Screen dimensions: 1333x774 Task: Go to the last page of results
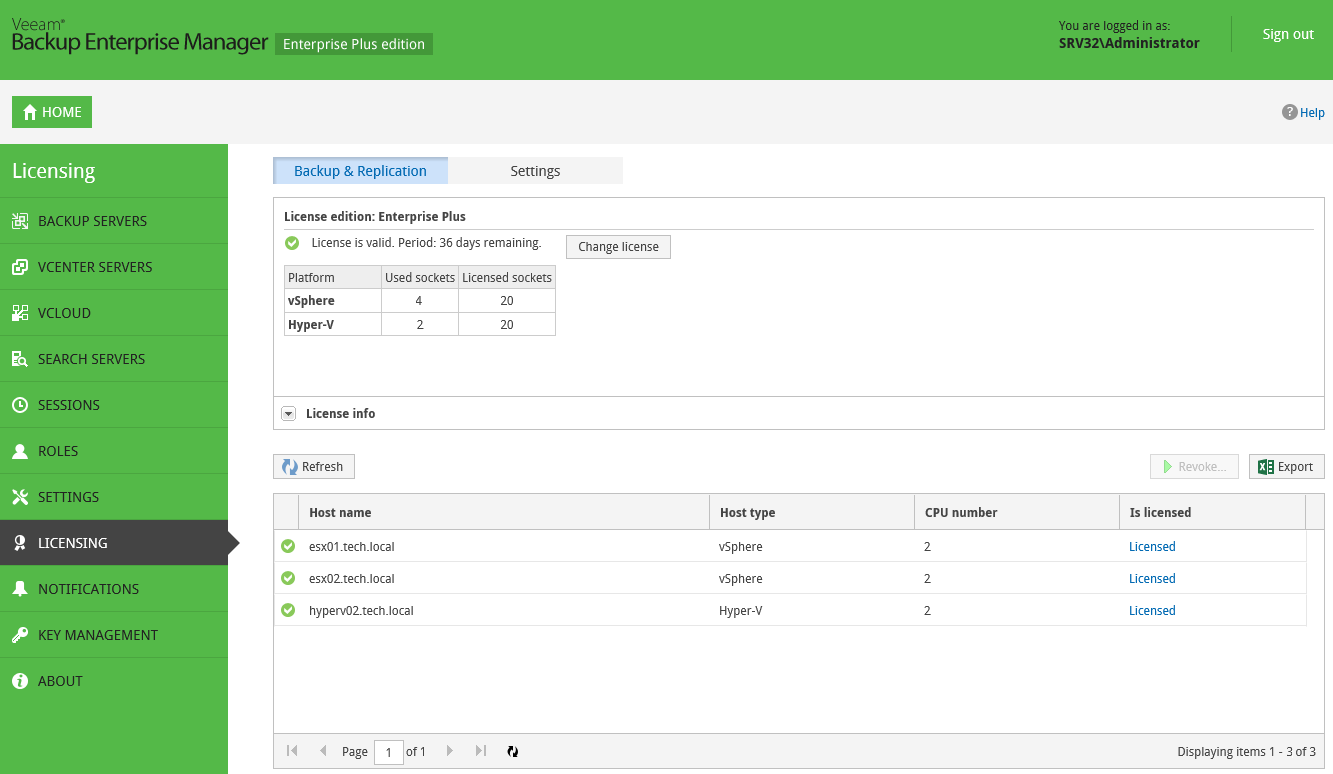481,751
